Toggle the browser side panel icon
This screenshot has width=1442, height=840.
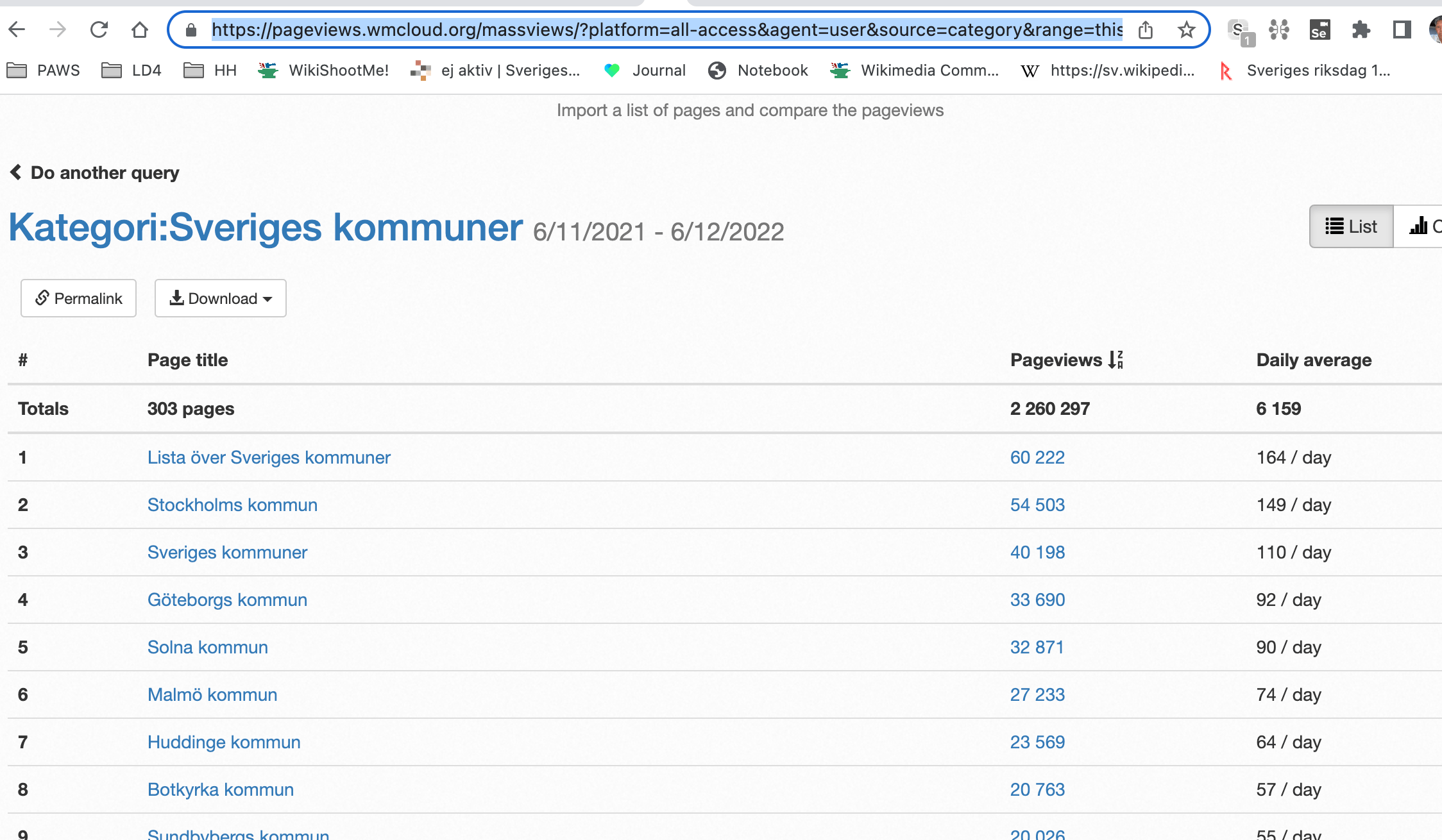point(1402,29)
